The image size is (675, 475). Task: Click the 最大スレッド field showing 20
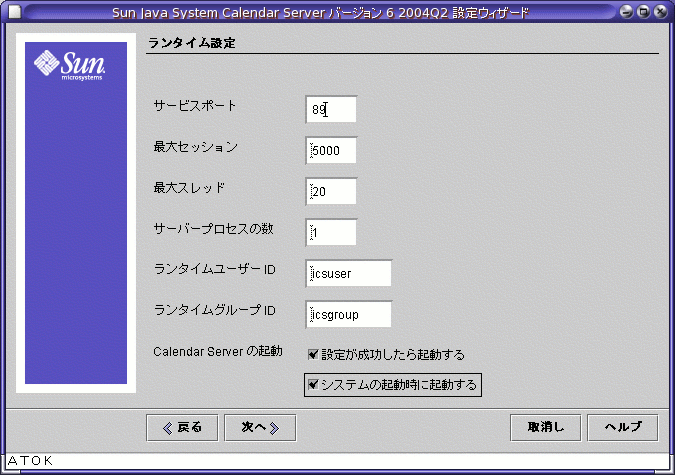pyautogui.click(x=331, y=191)
